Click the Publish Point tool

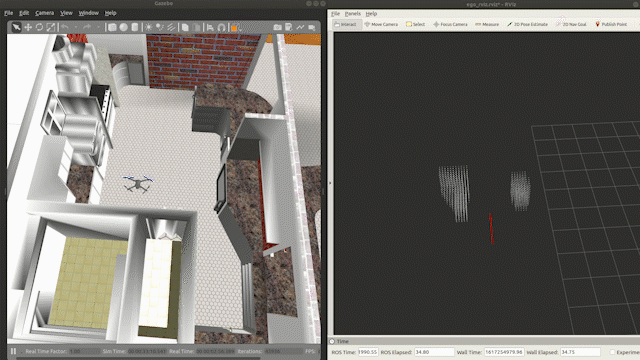pos(611,24)
